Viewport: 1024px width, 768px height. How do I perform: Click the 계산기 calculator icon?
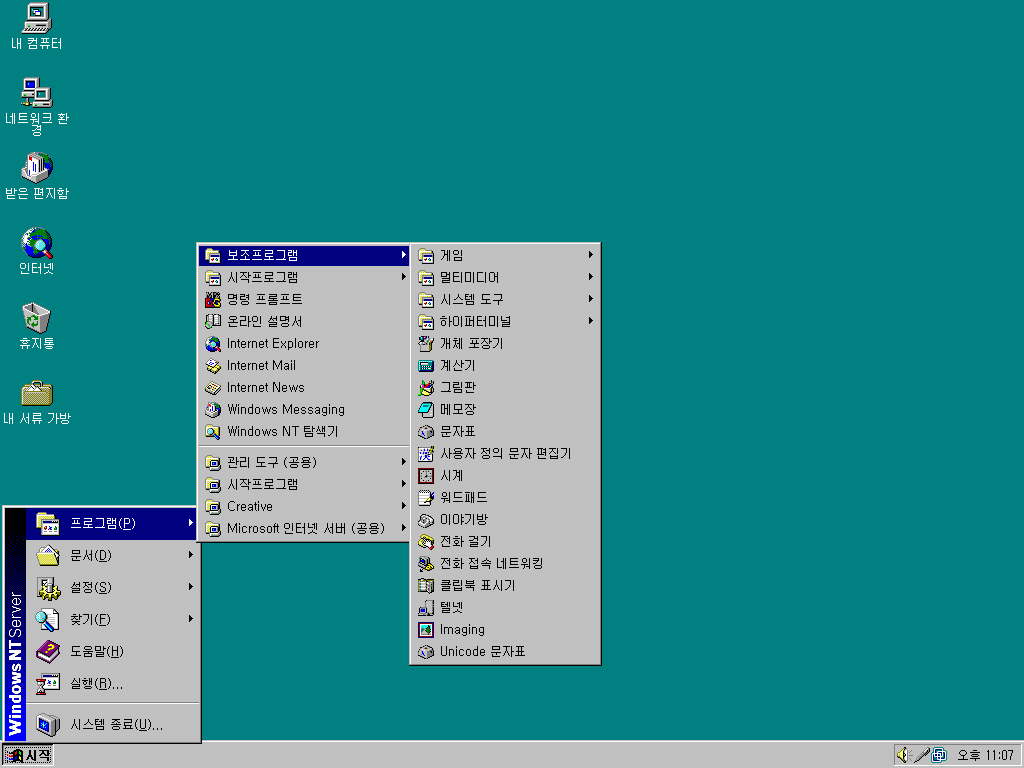(x=426, y=366)
